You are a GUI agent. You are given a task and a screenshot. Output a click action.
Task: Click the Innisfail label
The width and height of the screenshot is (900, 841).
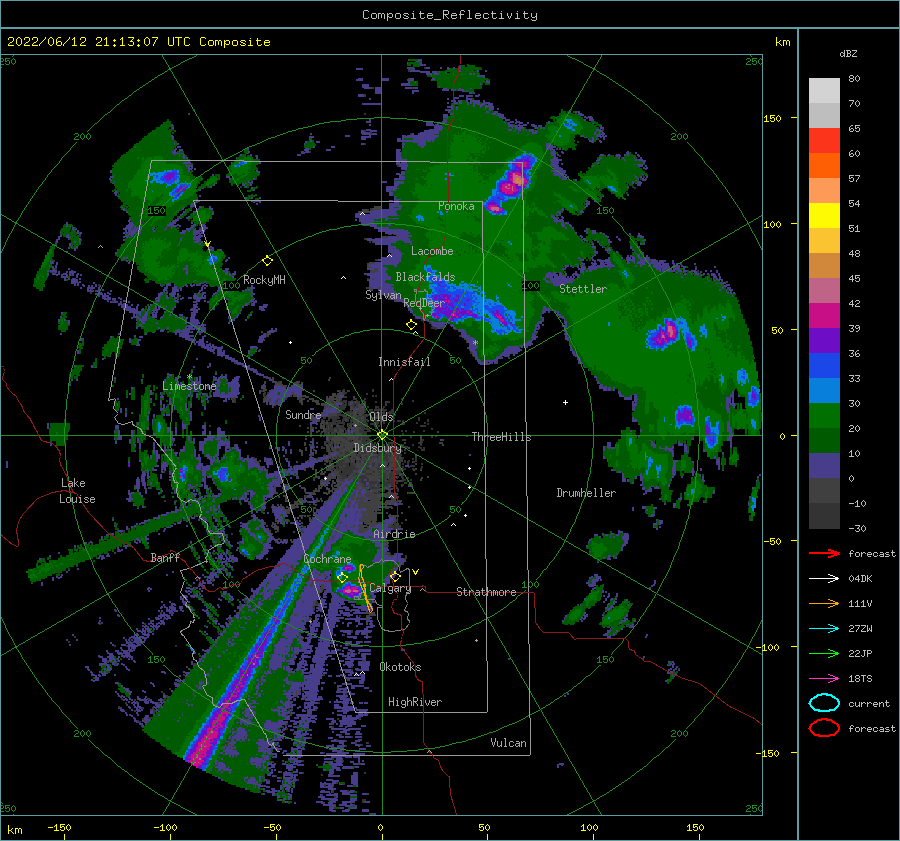(404, 362)
